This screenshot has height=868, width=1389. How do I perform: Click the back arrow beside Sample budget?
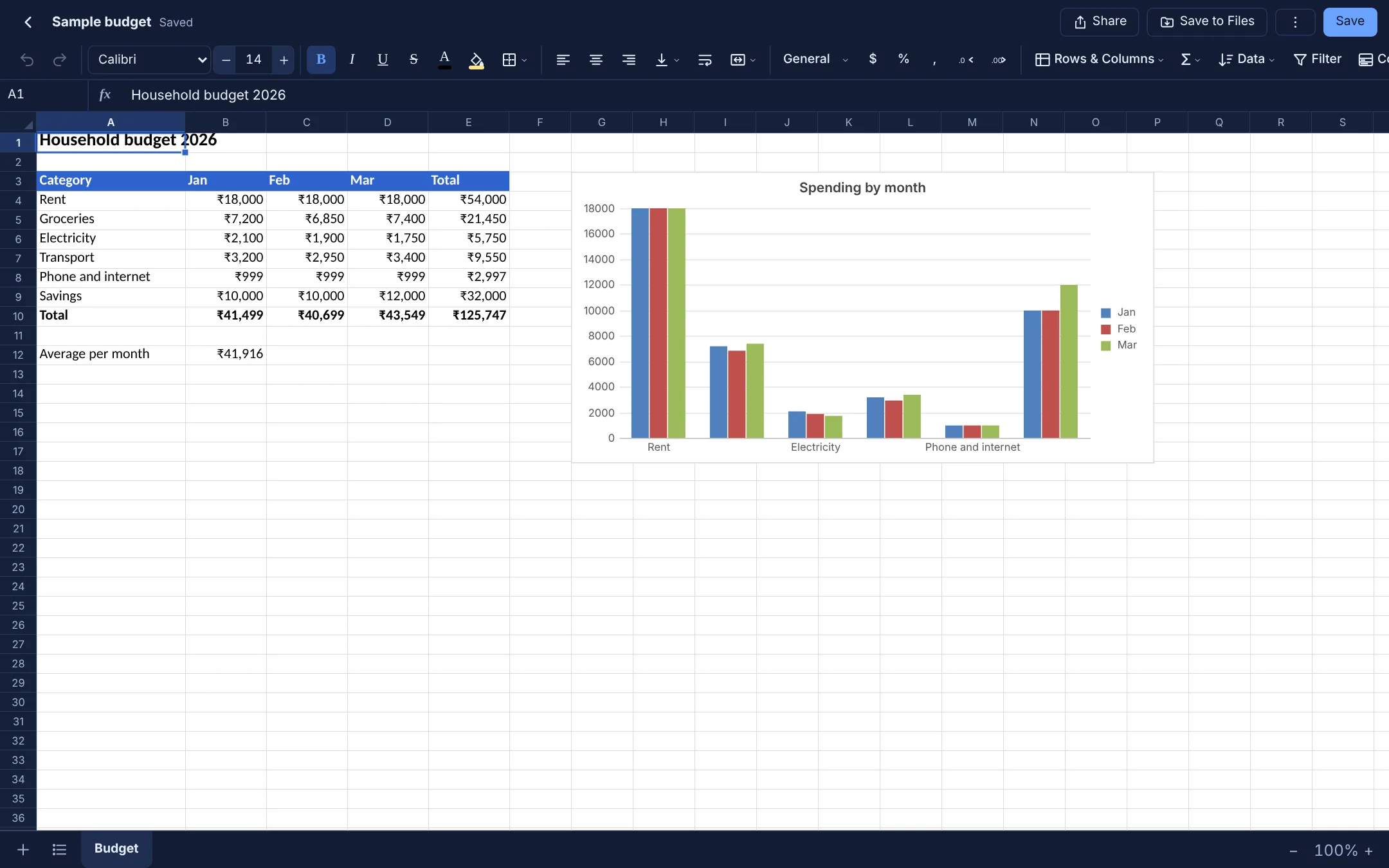pos(28,22)
